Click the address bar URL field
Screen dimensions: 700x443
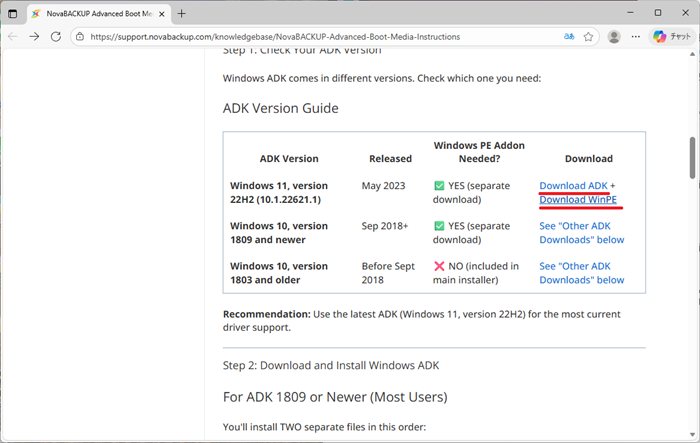[x=300, y=36]
